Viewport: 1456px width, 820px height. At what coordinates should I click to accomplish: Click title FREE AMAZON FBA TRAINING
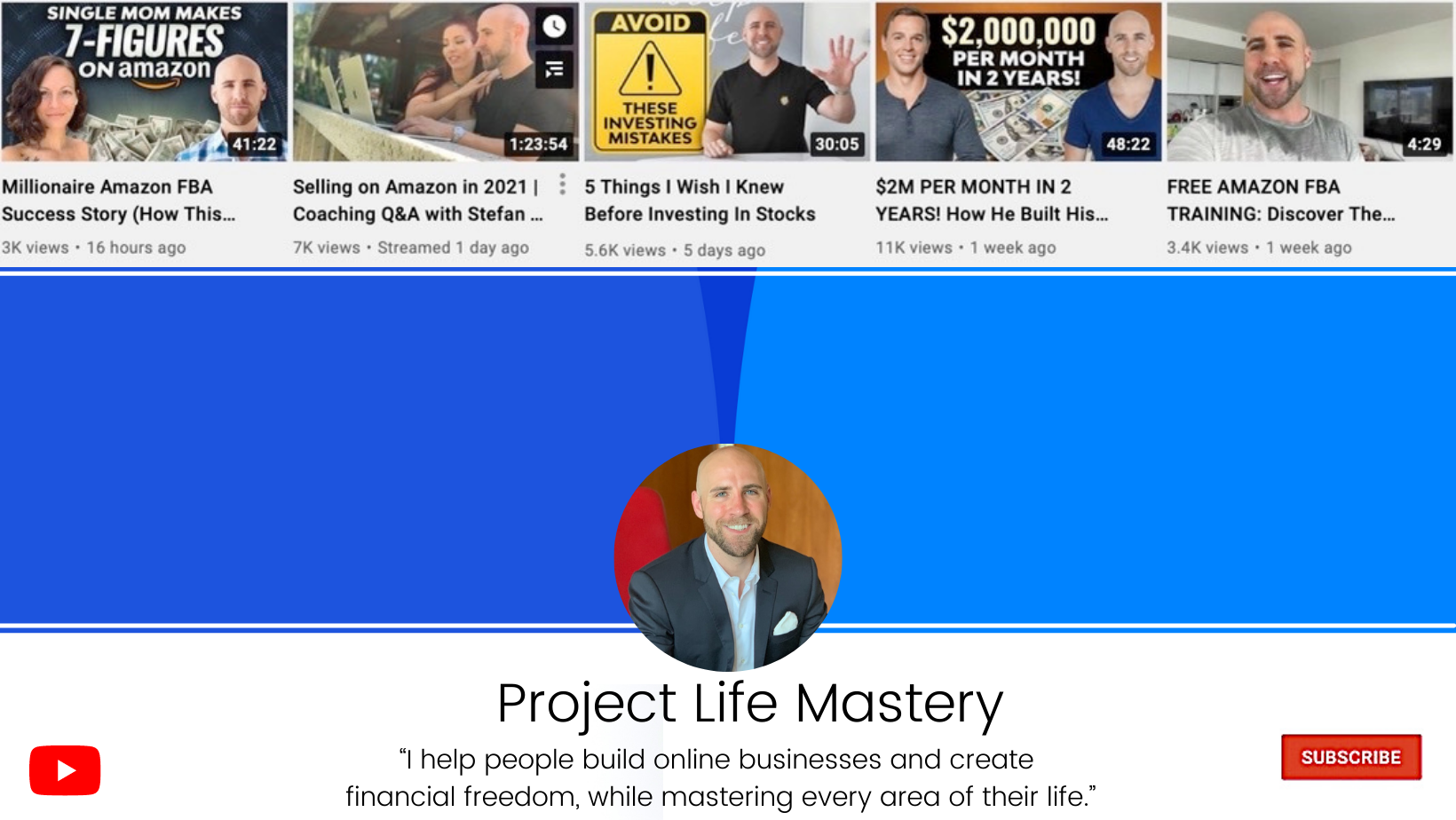click(1281, 201)
